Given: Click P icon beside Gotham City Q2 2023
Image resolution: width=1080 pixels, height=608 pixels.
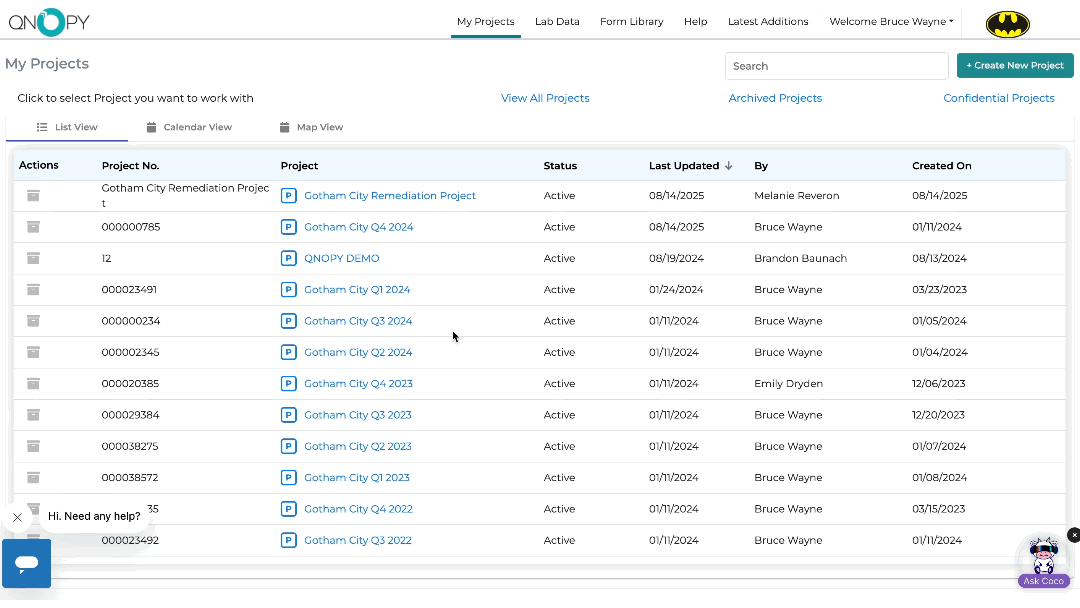Looking at the screenshot, I should pos(289,446).
